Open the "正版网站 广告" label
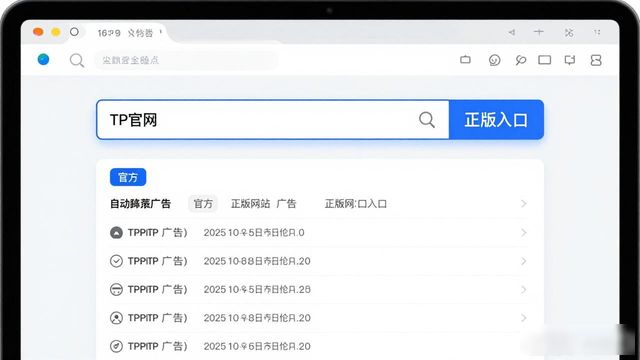This screenshot has width=640, height=360. tap(263, 204)
